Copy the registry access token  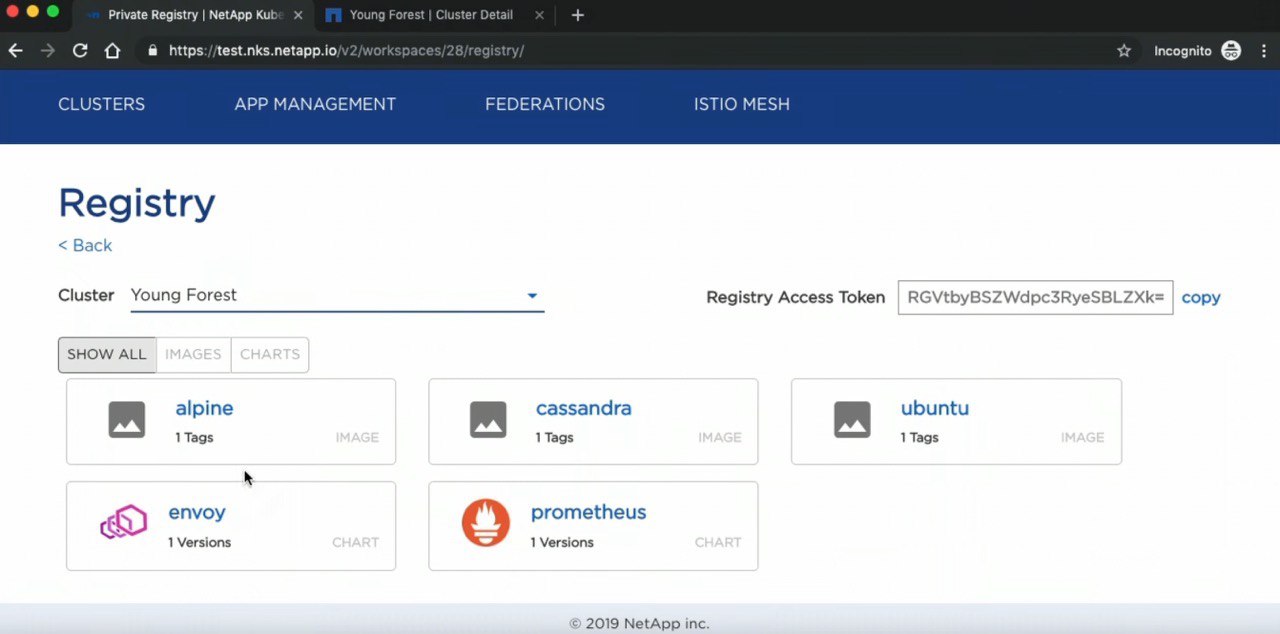point(1201,297)
